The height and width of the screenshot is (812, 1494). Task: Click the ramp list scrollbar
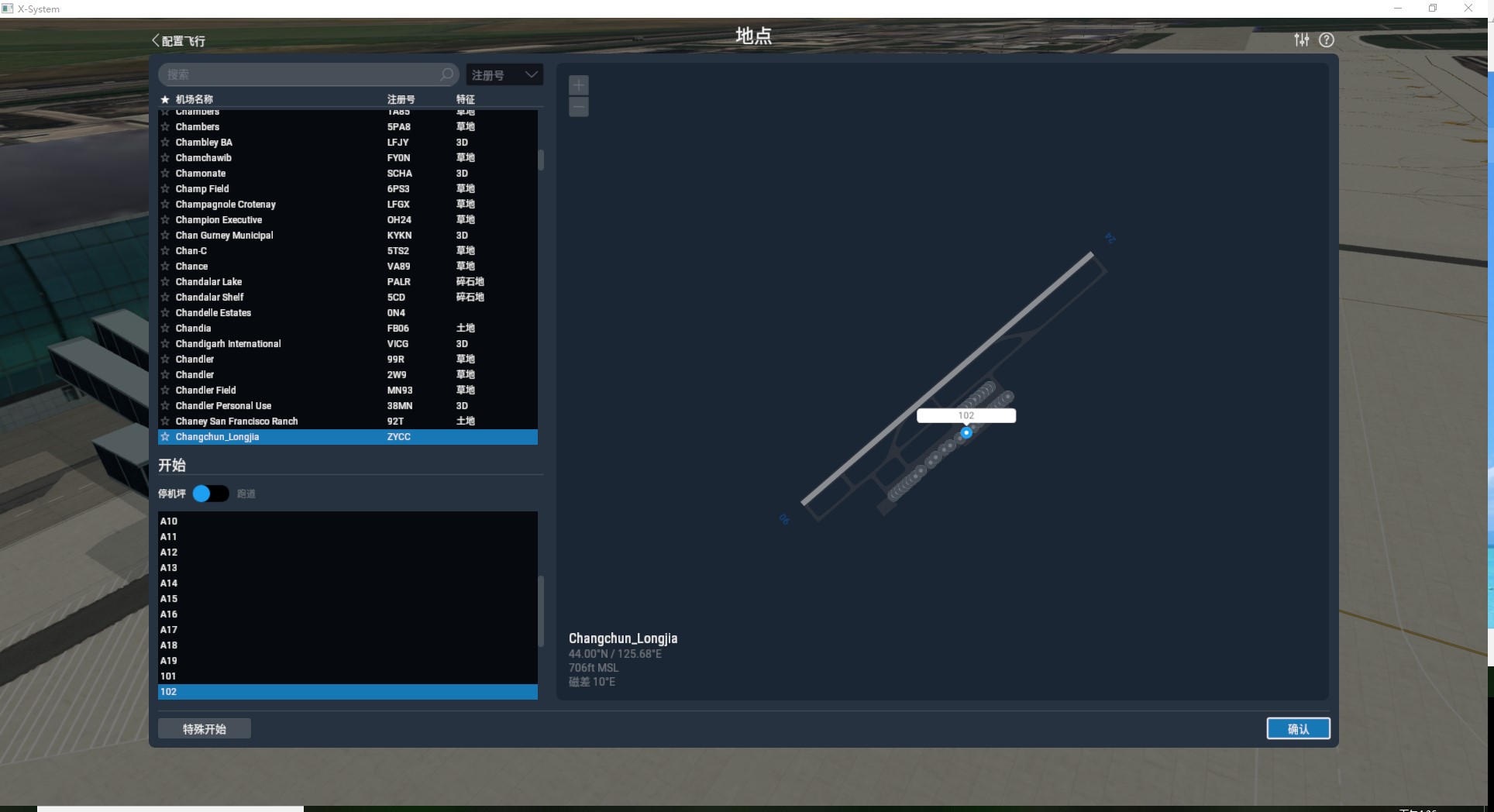541,611
